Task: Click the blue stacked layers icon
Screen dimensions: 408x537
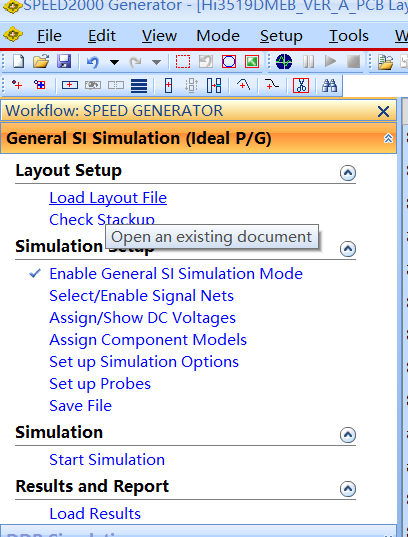Action: pos(139,86)
